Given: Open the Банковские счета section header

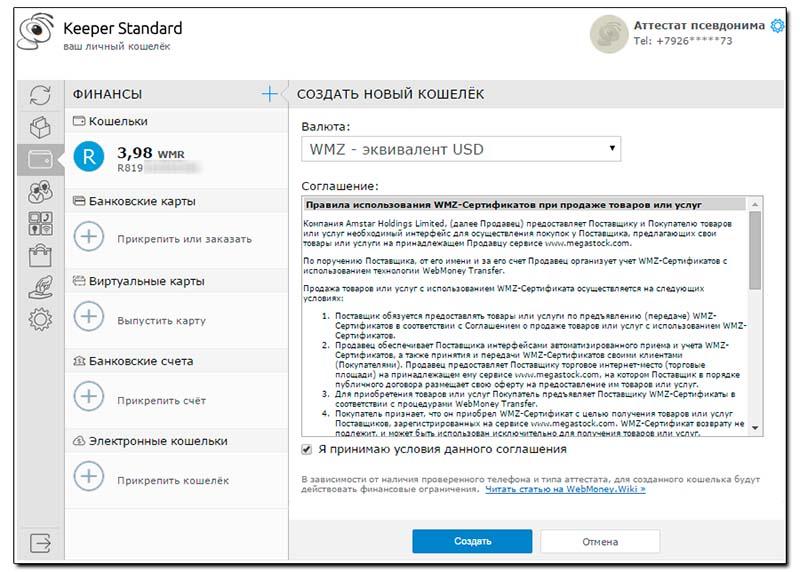Looking at the screenshot, I should point(177,361).
